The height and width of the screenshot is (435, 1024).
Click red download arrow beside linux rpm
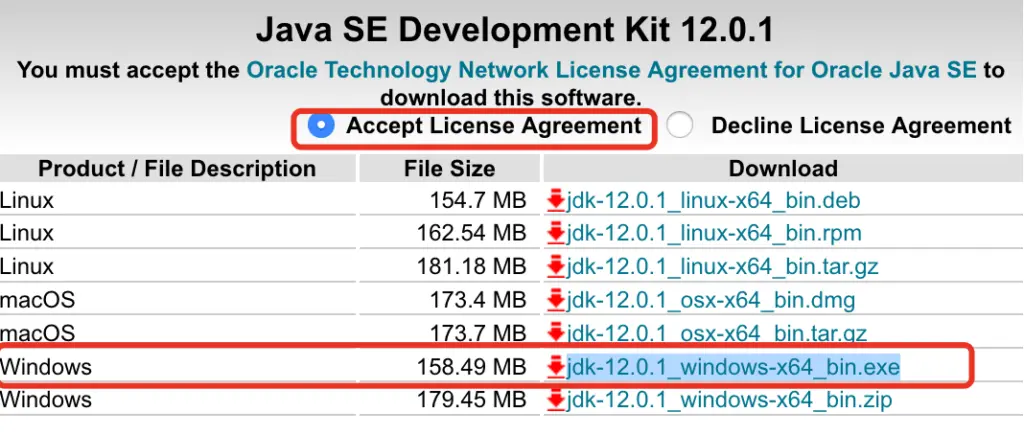click(x=556, y=234)
